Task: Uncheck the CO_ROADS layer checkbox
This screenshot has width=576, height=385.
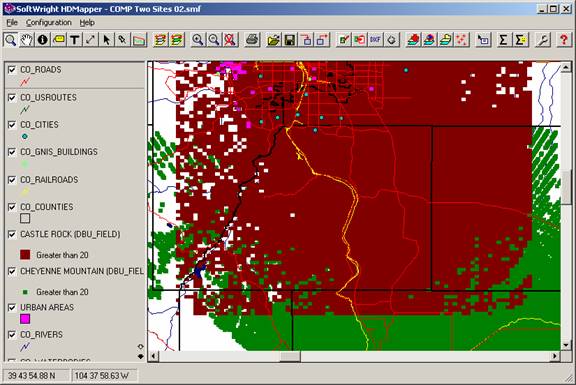Action: pos(12,69)
